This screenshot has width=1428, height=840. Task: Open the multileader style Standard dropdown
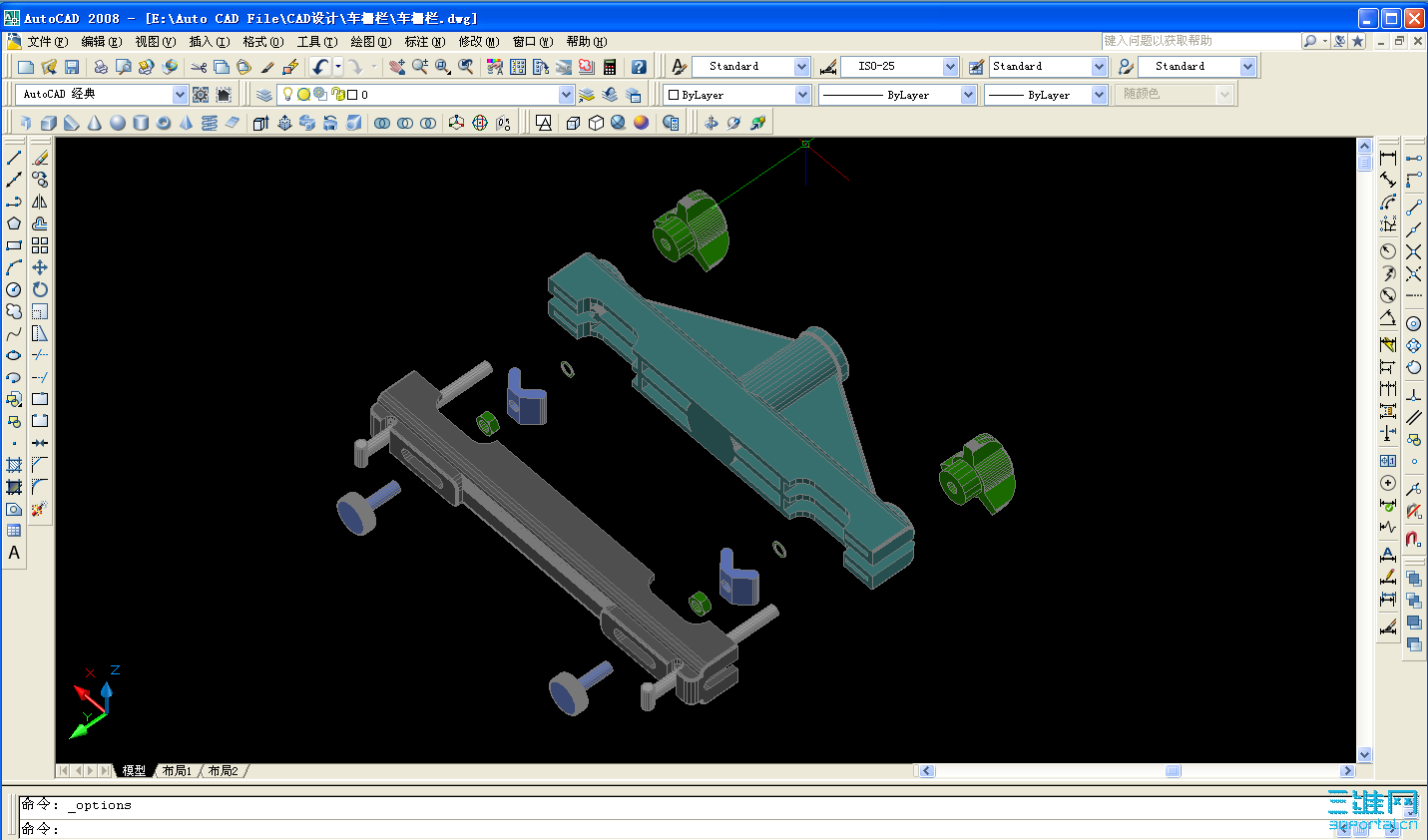(x=1247, y=67)
